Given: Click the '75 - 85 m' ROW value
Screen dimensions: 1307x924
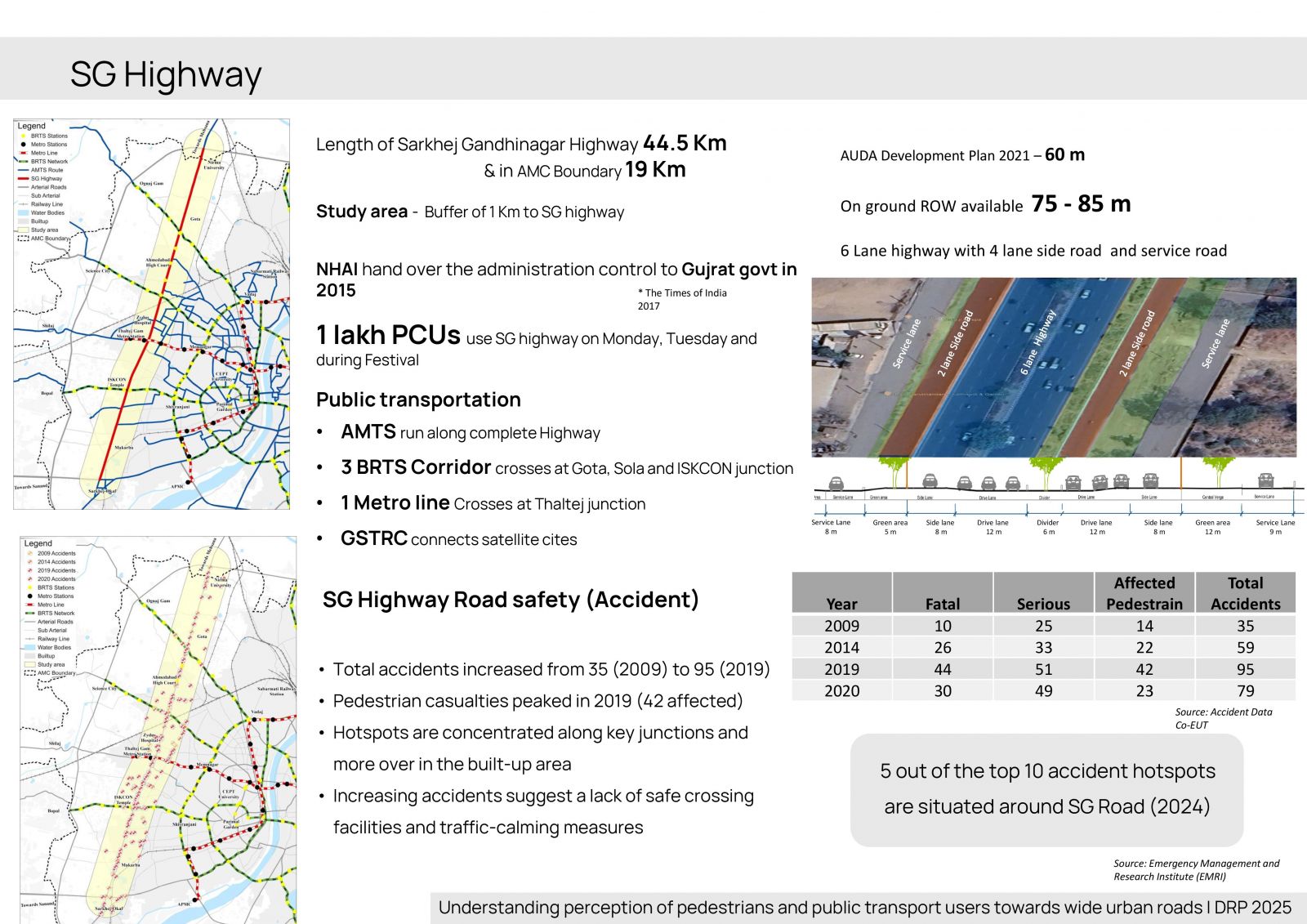Looking at the screenshot, I should pos(1081,204).
